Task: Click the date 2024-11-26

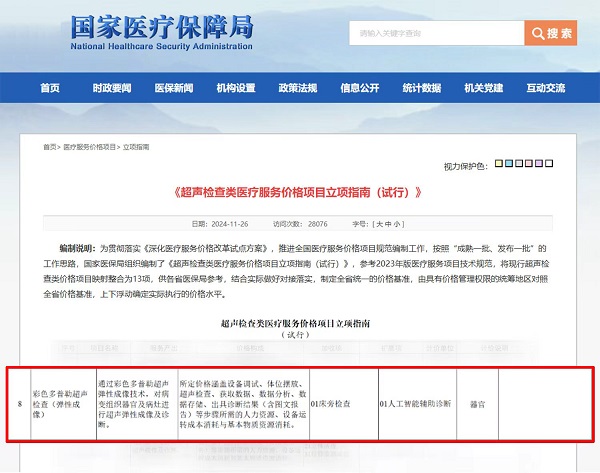Action: (x=230, y=224)
